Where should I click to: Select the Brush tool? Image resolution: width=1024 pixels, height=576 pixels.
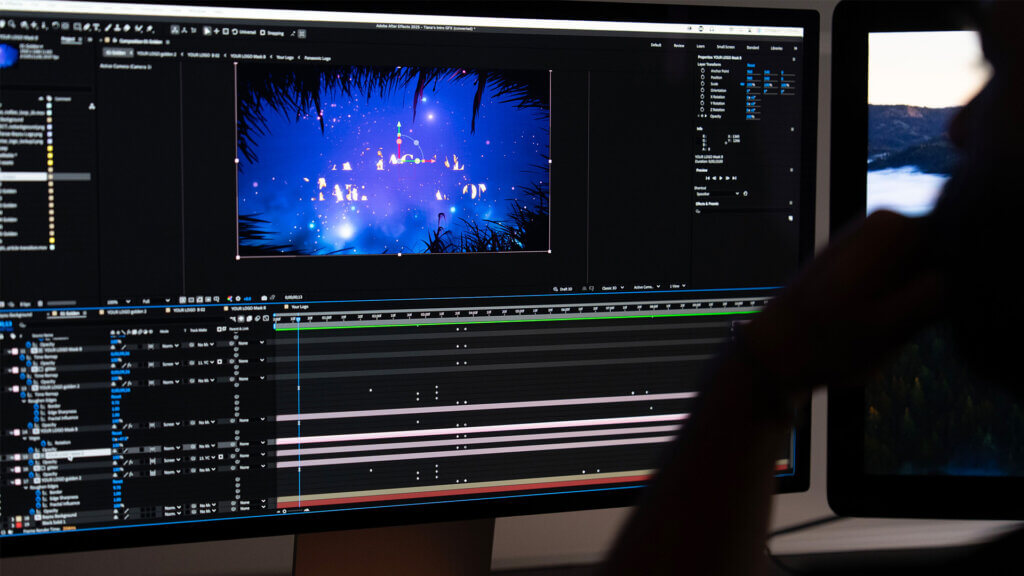click(x=108, y=27)
